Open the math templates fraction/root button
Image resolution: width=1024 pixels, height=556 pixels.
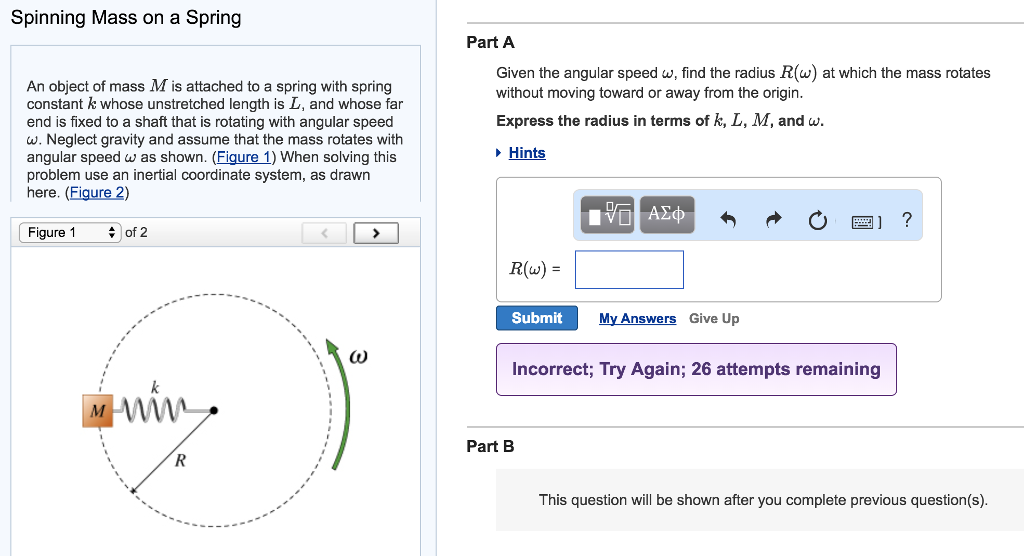pyautogui.click(x=611, y=215)
